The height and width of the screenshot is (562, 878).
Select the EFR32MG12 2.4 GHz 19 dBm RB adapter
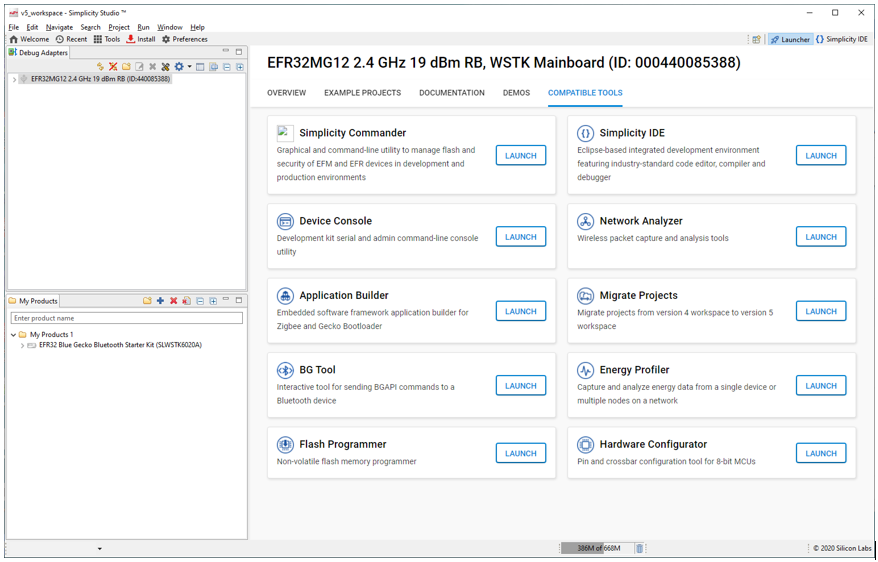click(x=100, y=79)
